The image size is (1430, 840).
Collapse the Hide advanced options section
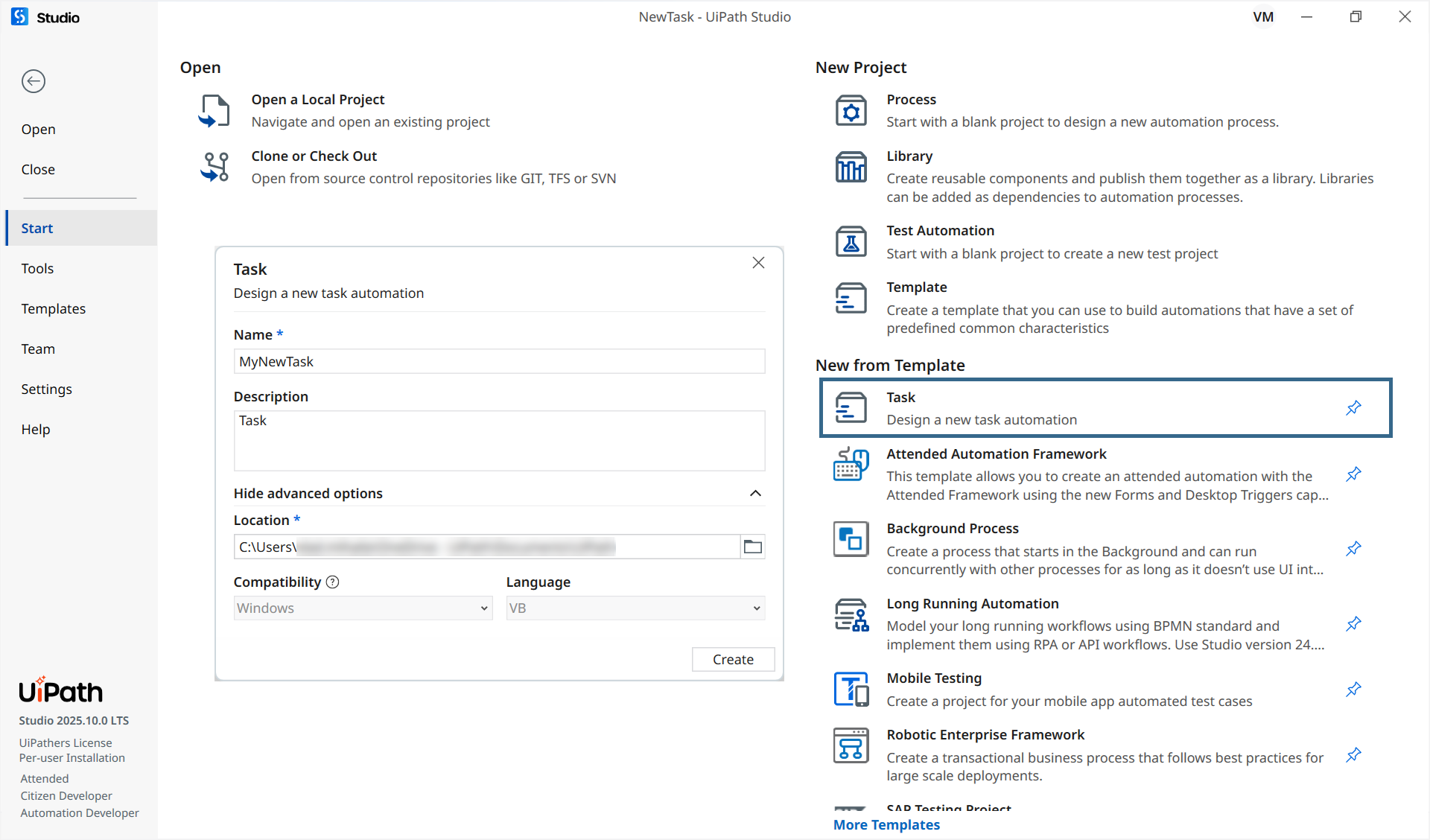pyautogui.click(x=755, y=494)
